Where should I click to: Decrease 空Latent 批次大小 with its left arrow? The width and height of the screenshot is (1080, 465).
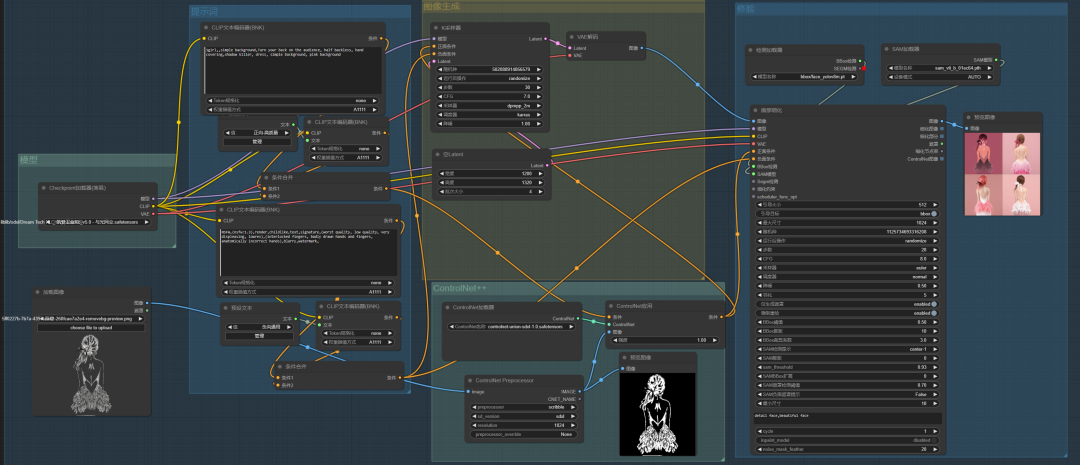click(441, 192)
